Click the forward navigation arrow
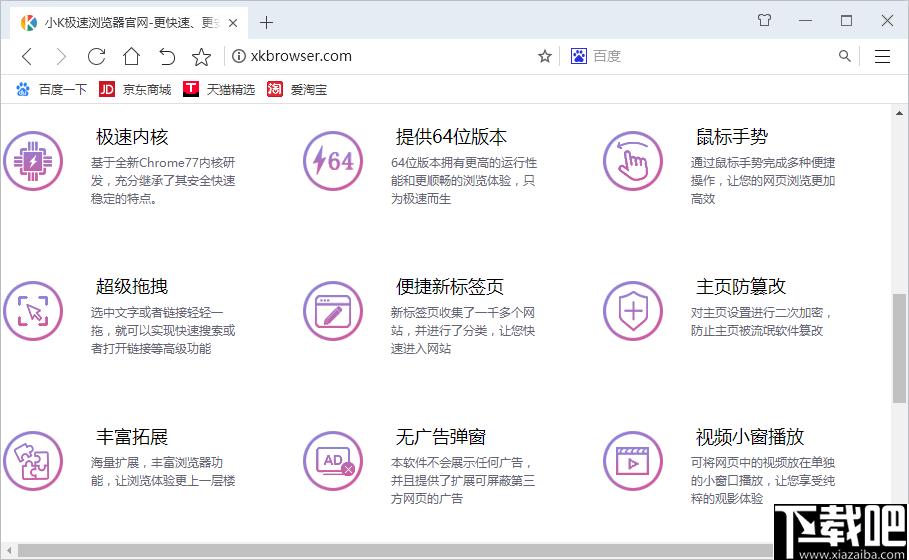The image size is (909, 560). tap(61, 56)
